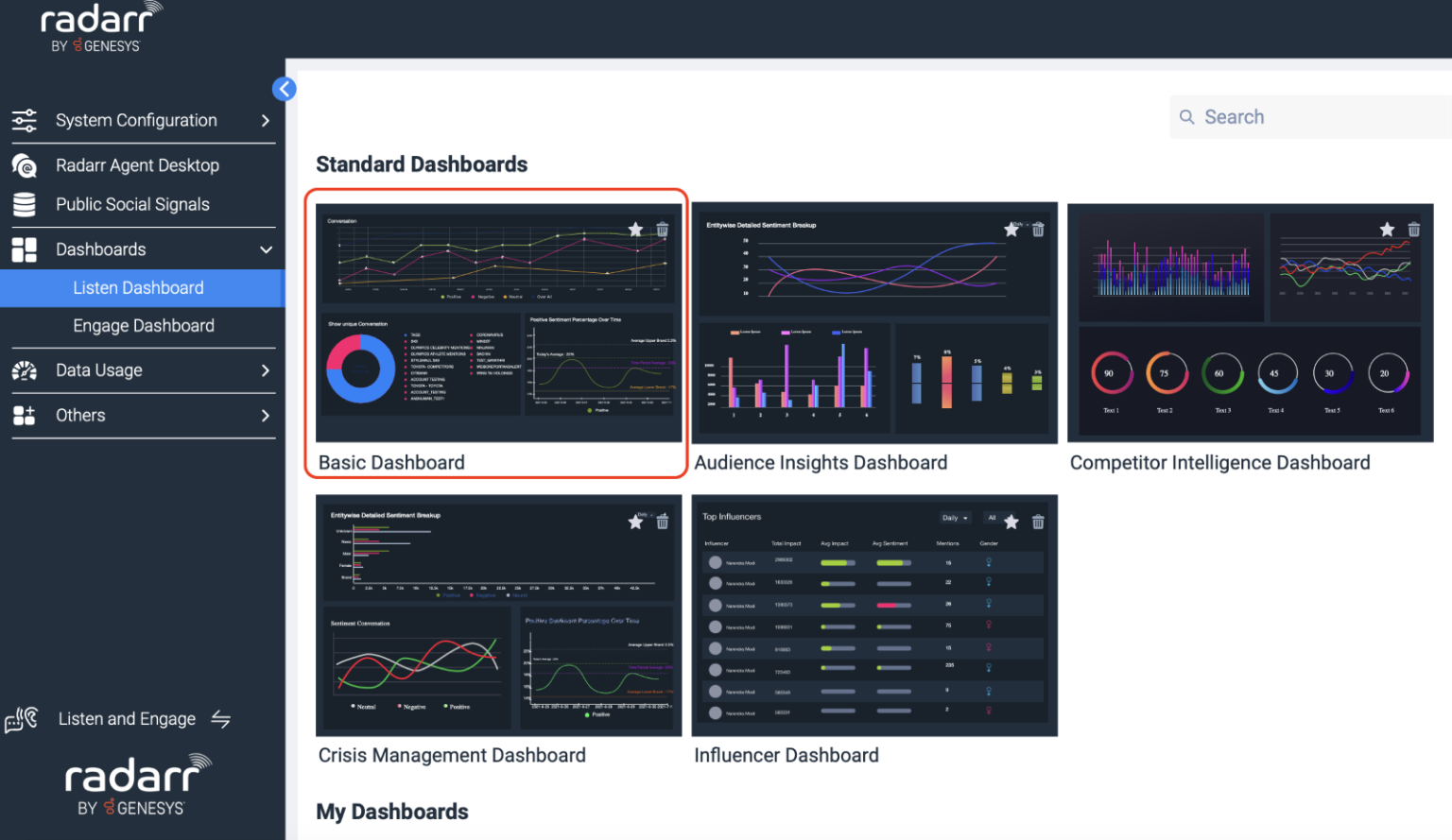Viewport: 1452px width, 840px height.
Task: Open the System Configuration sliders icon
Action: [23, 120]
